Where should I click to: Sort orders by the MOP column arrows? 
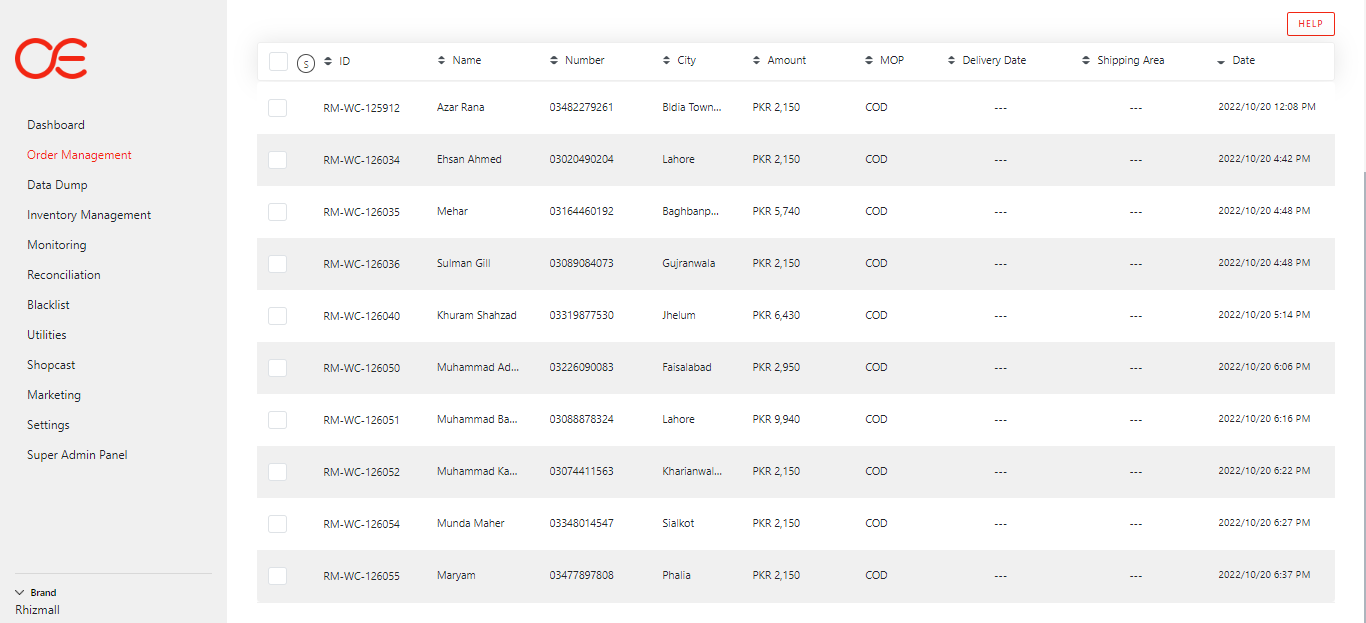pos(869,61)
